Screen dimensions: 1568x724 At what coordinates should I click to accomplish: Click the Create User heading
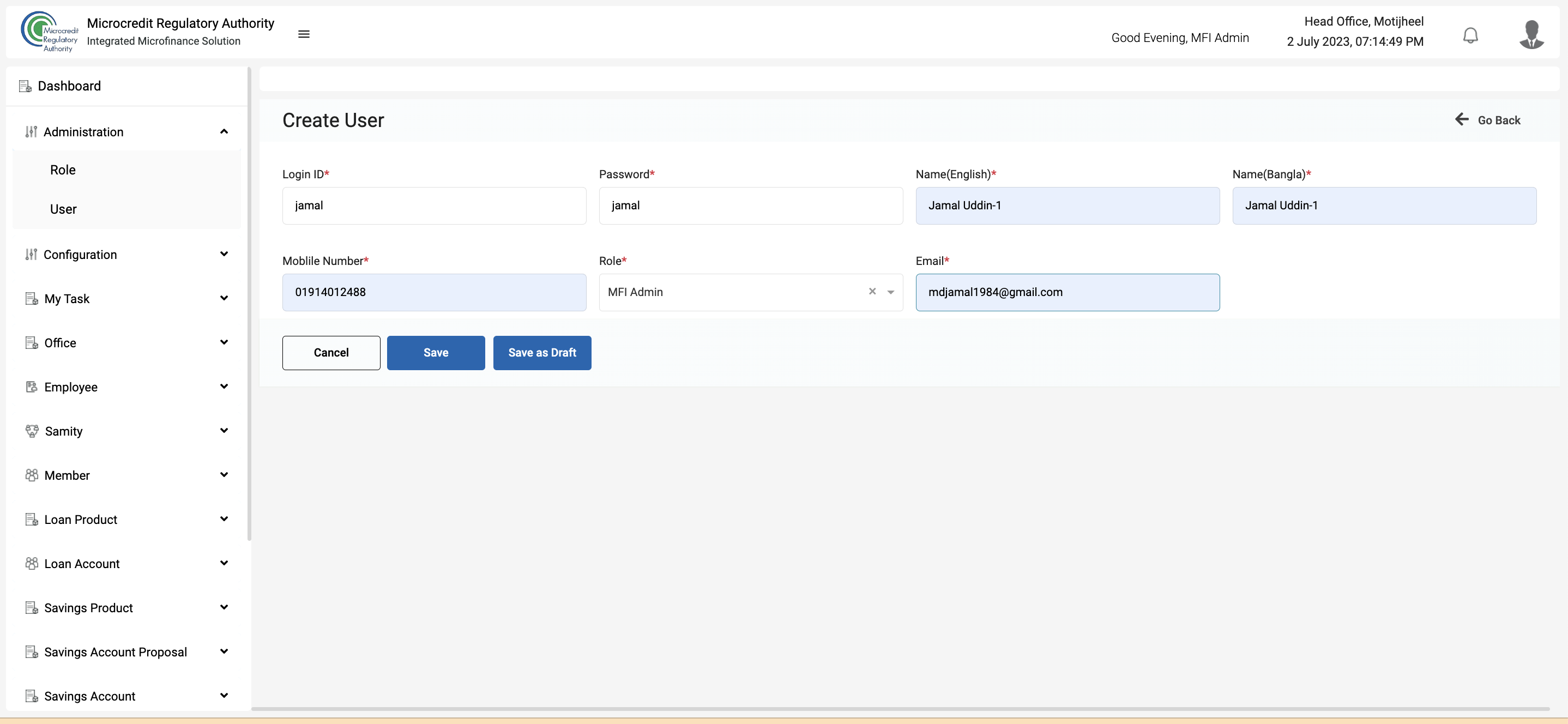(x=333, y=120)
